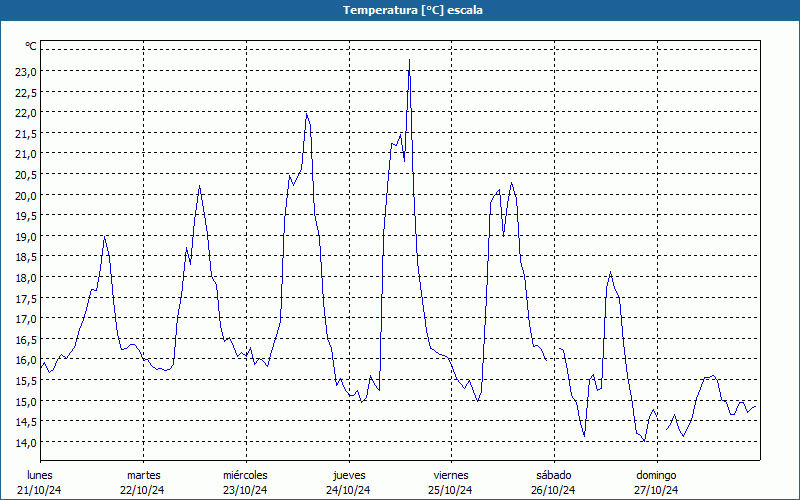The width and height of the screenshot is (800, 500).
Task: Click Monday's temperature peak at 19
Action: pos(105,237)
